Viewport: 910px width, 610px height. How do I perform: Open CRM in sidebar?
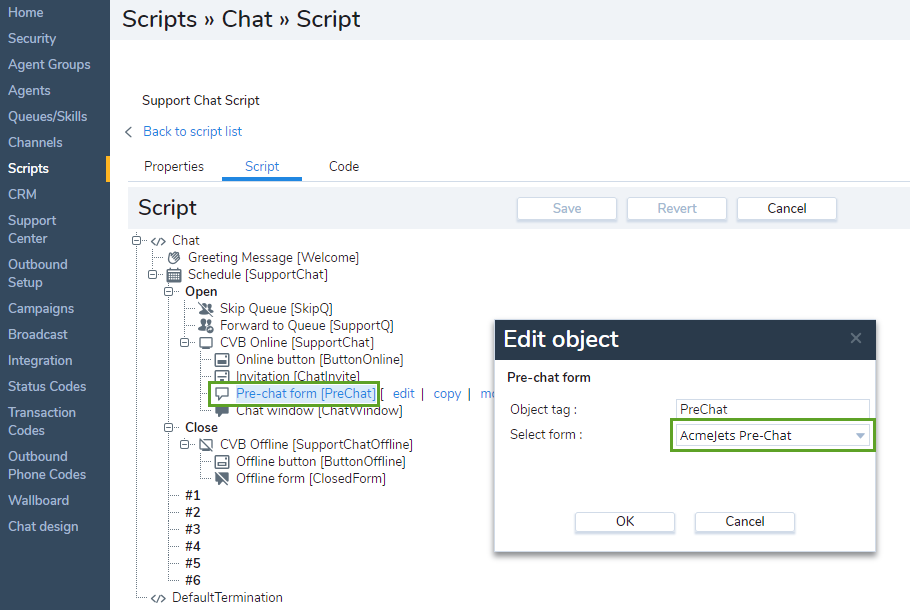(x=22, y=194)
